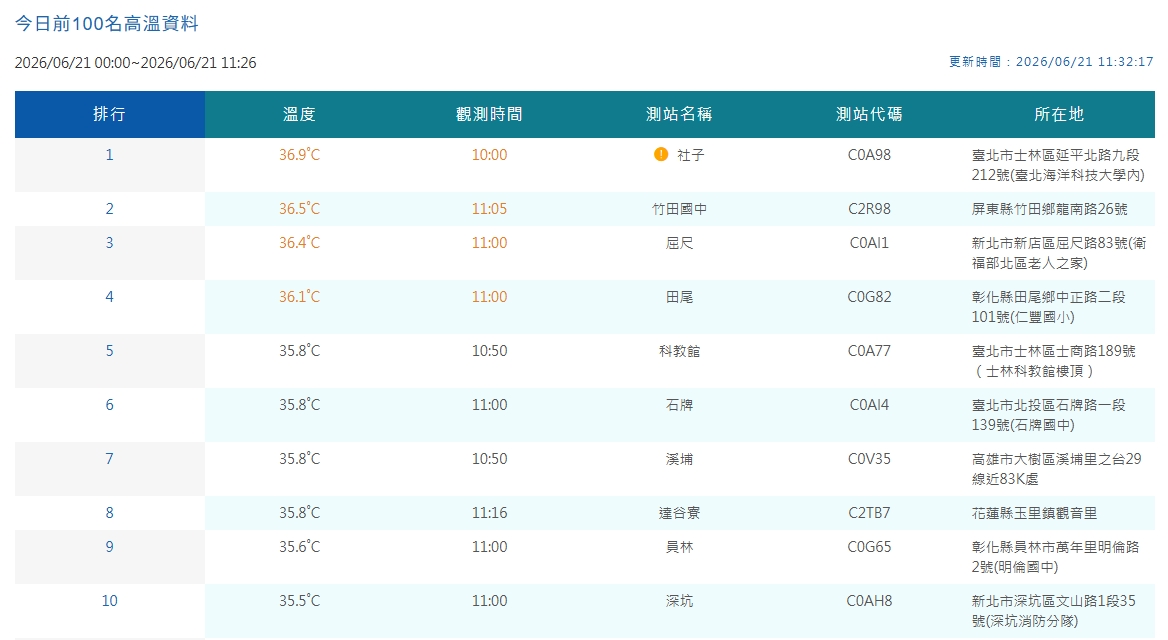Click observation time 10:50 for 科教館
The height and width of the screenshot is (640, 1168).
(489, 351)
